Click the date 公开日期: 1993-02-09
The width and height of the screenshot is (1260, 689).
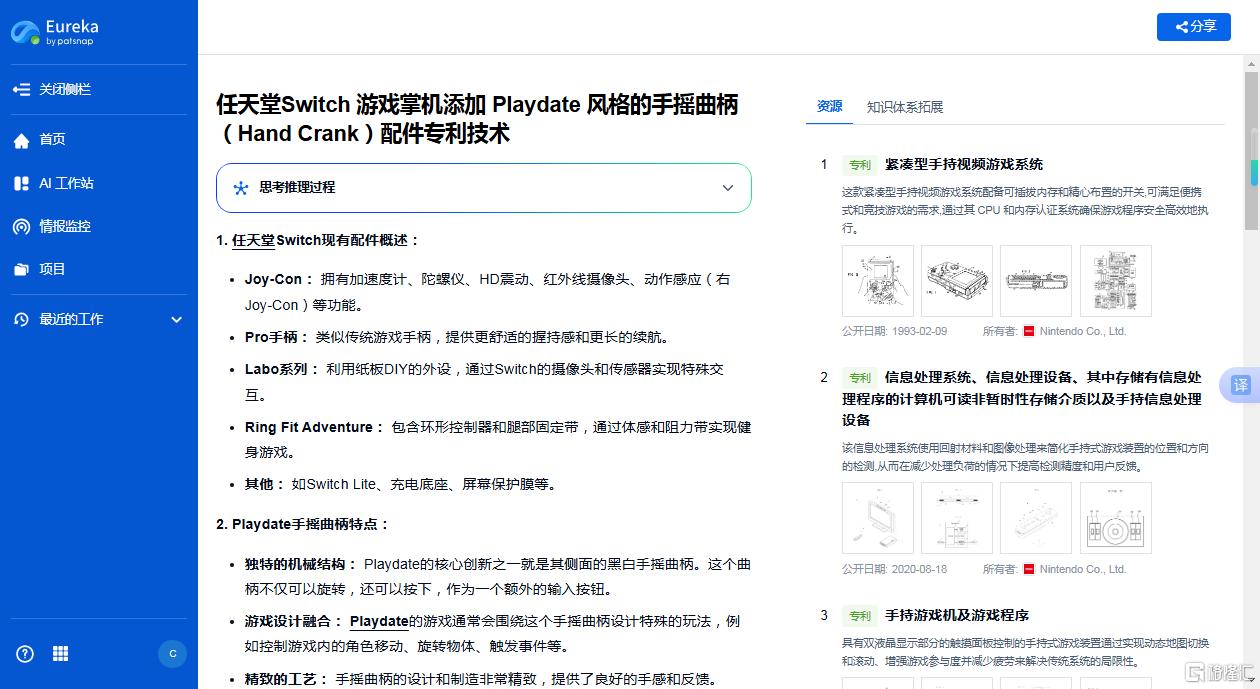pos(894,331)
